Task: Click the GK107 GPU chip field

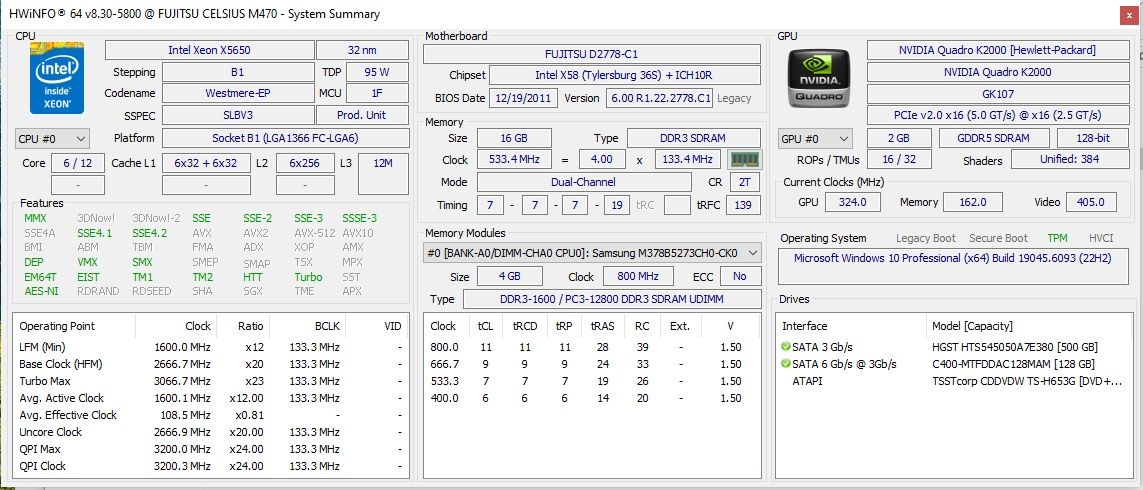Action: (x=998, y=94)
